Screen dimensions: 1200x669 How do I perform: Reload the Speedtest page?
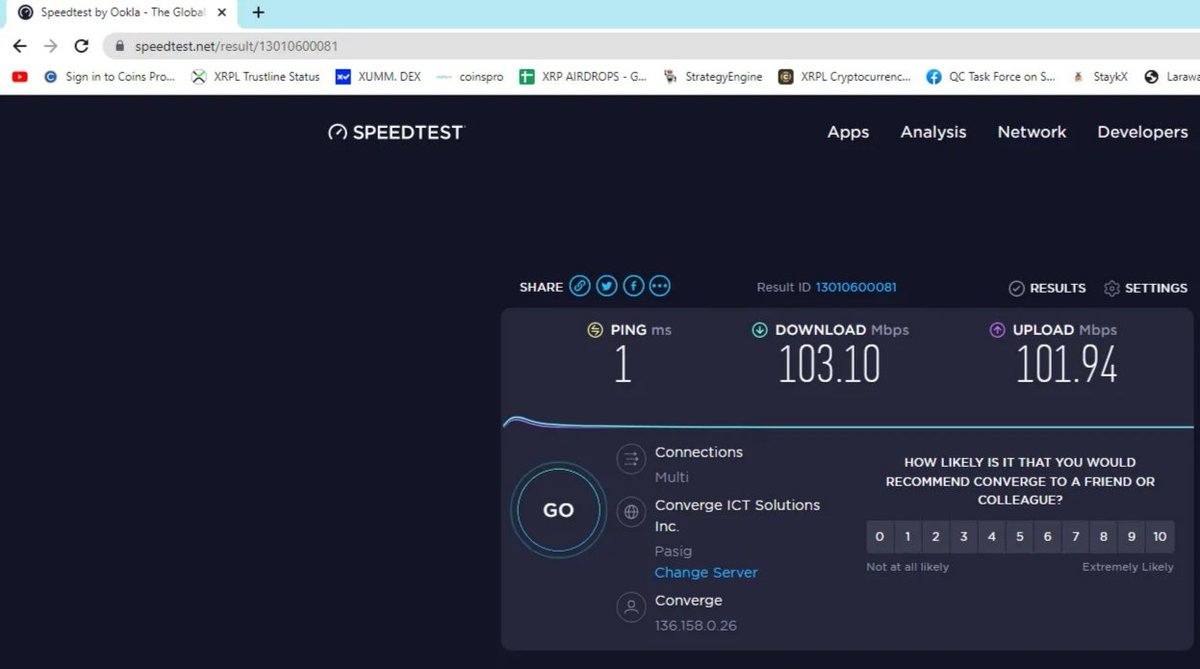[82, 46]
